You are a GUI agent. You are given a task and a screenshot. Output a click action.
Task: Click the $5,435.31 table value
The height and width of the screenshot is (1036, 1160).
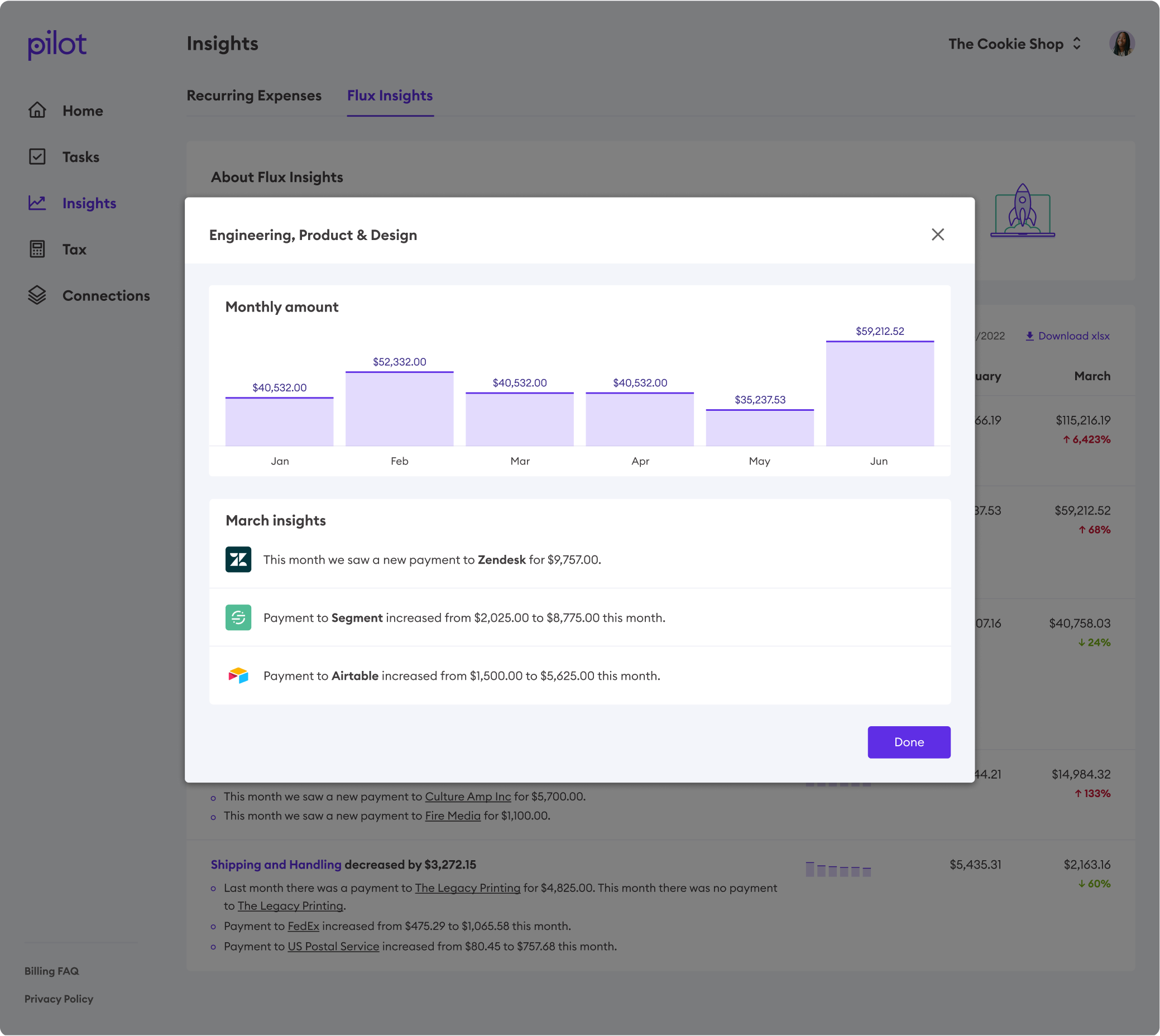(975, 865)
